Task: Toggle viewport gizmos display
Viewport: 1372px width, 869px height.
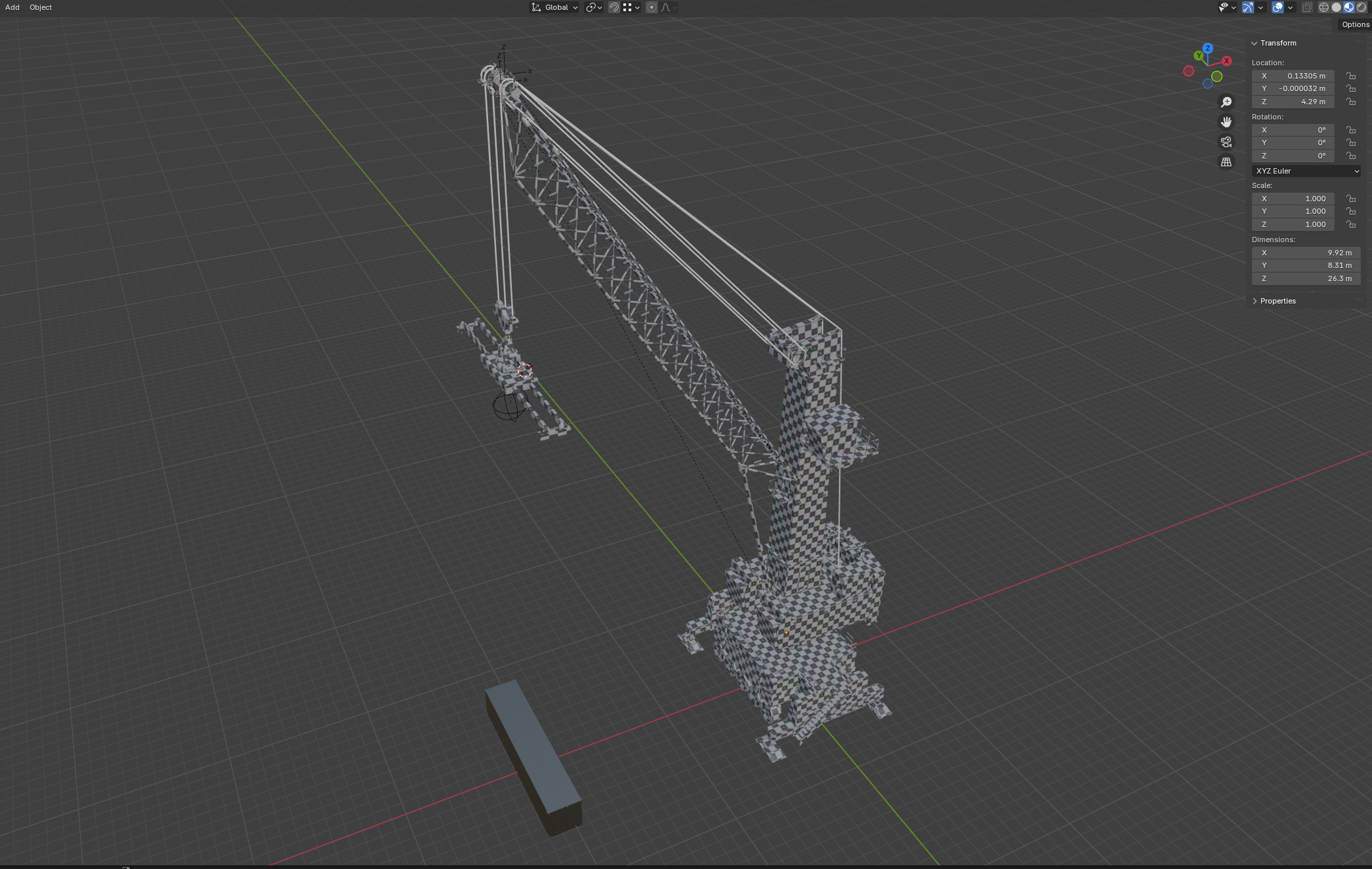Action: pos(1248,7)
